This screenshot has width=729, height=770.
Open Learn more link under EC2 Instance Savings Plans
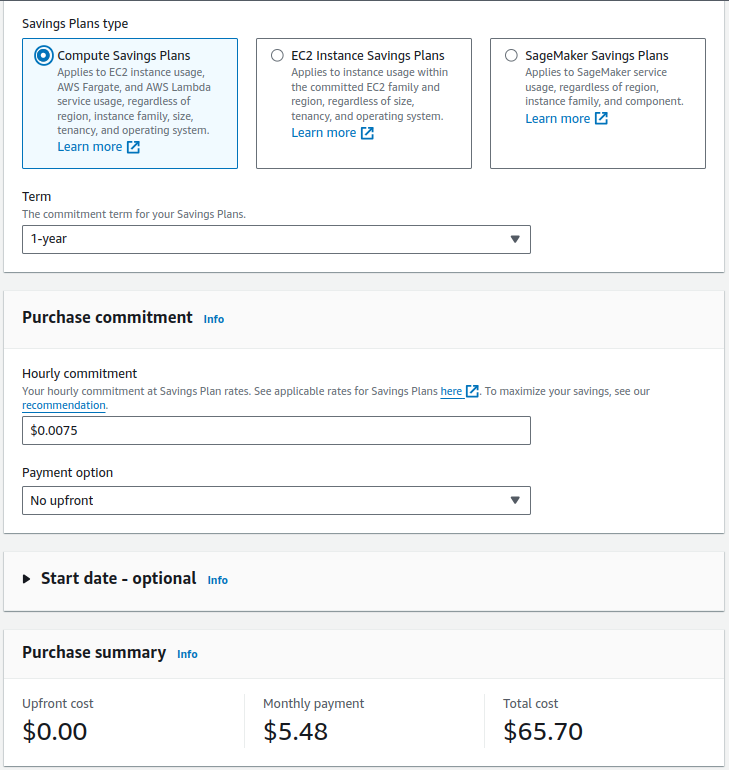click(x=332, y=133)
